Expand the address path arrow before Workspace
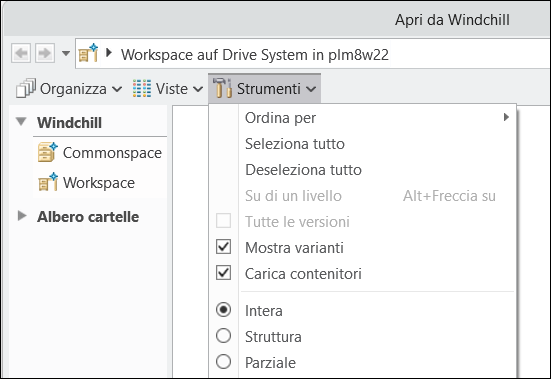This screenshot has width=551, height=379. pos(109,53)
